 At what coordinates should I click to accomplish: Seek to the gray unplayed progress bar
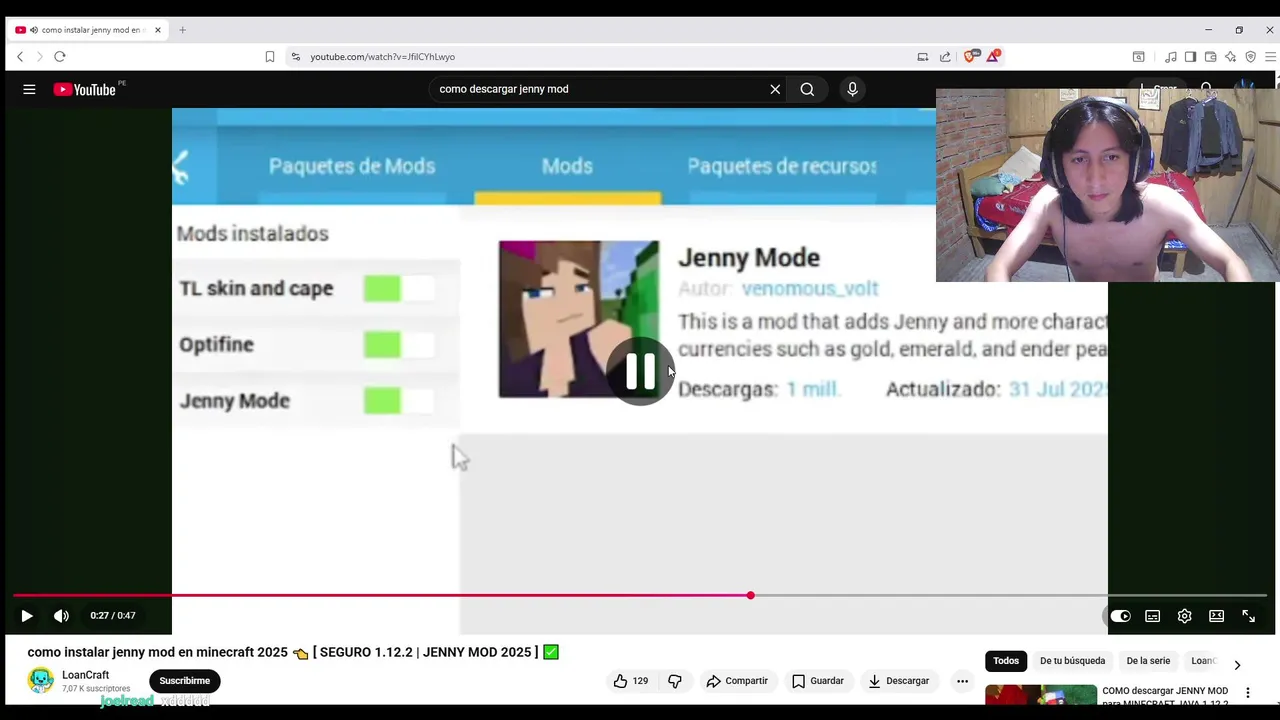point(1010,595)
